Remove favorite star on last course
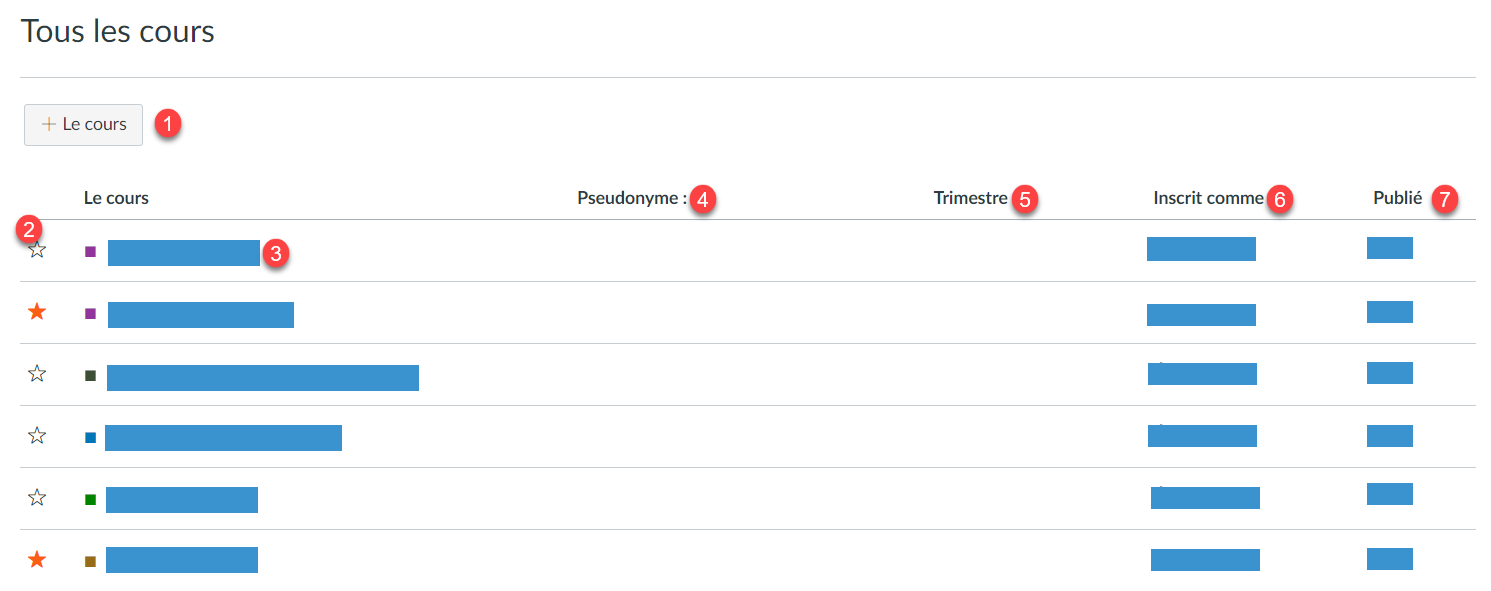 click(37, 560)
